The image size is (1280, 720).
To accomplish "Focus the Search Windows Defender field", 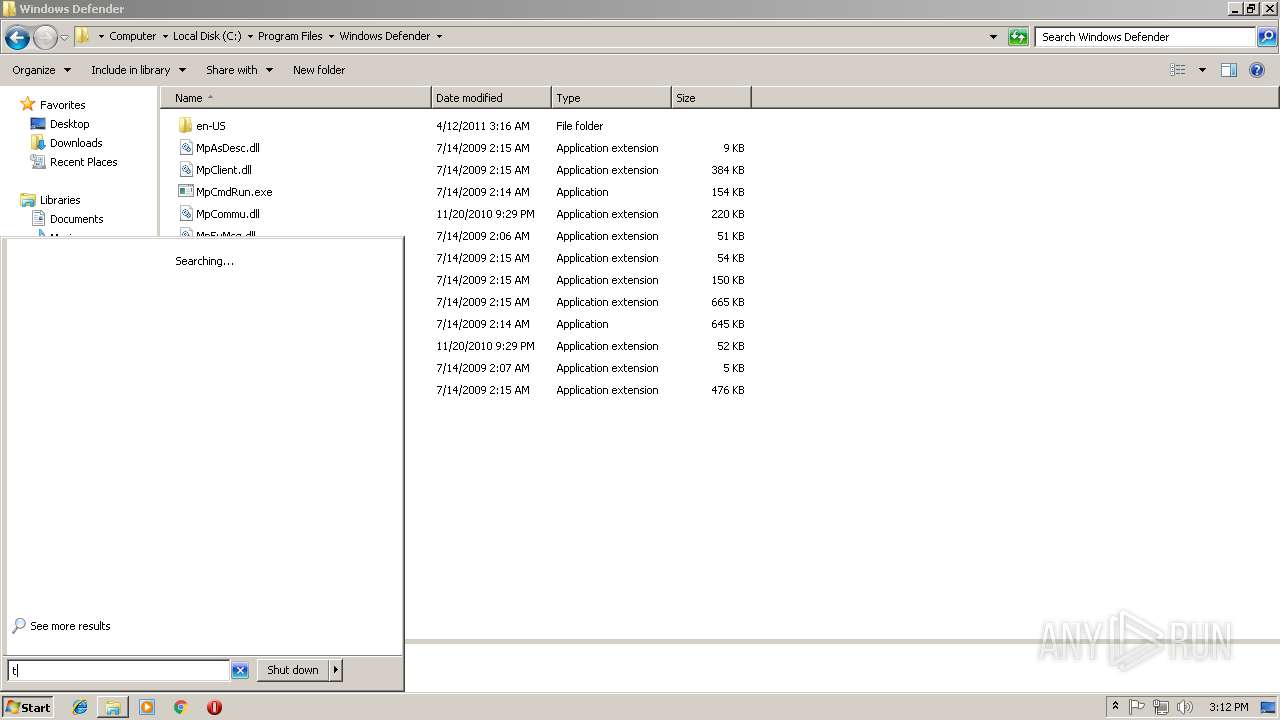I will tap(1146, 37).
